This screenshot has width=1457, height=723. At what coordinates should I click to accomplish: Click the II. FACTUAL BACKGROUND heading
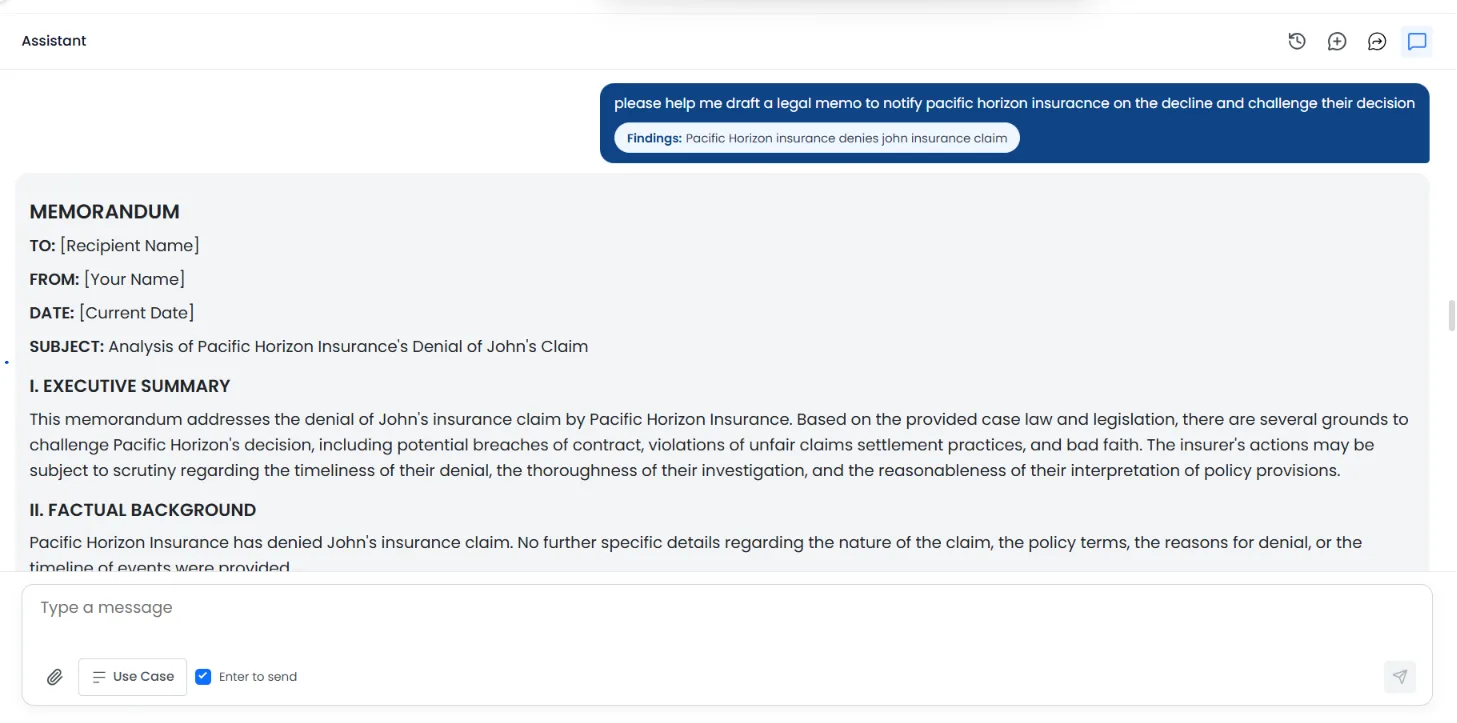143,510
